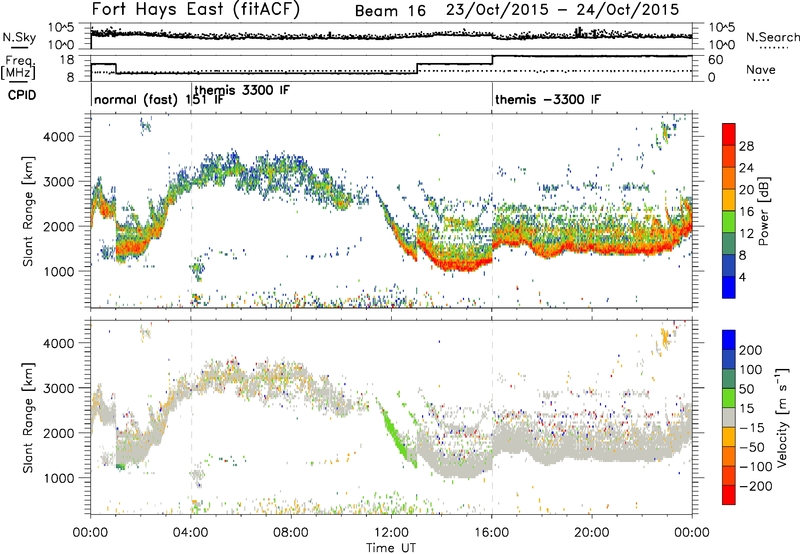This screenshot has width=800, height=554.
Task: Click the red power band bottom near 15:00 UT
Action: [464, 267]
